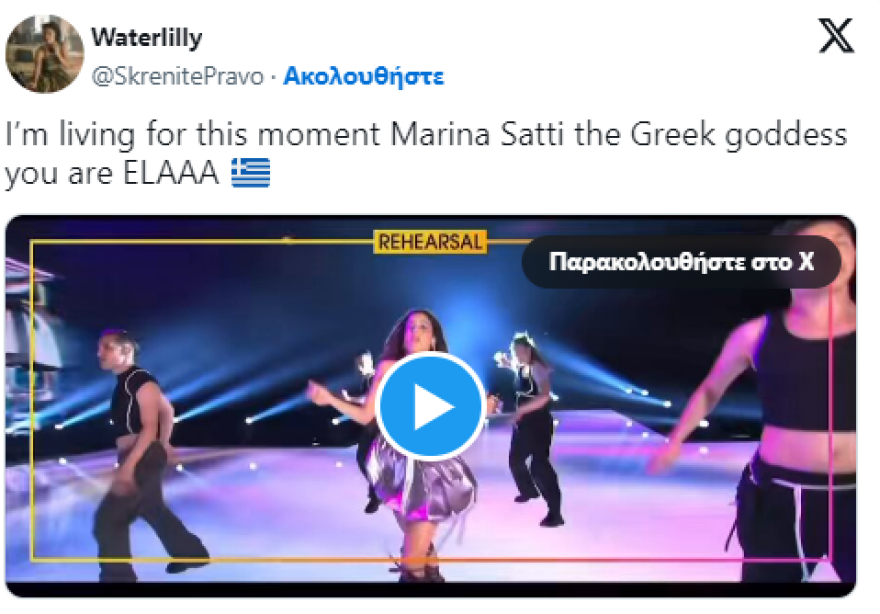Select the avatar icon of the account
The image size is (880, 614).
point(45,47)
